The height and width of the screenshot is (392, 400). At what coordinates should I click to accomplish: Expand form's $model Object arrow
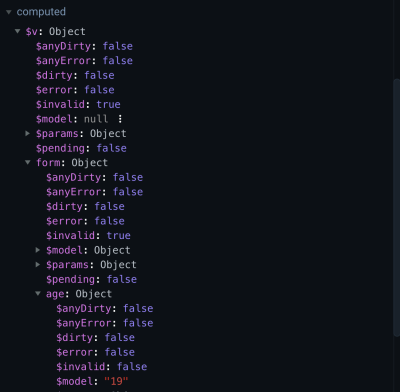pos(38,250)
